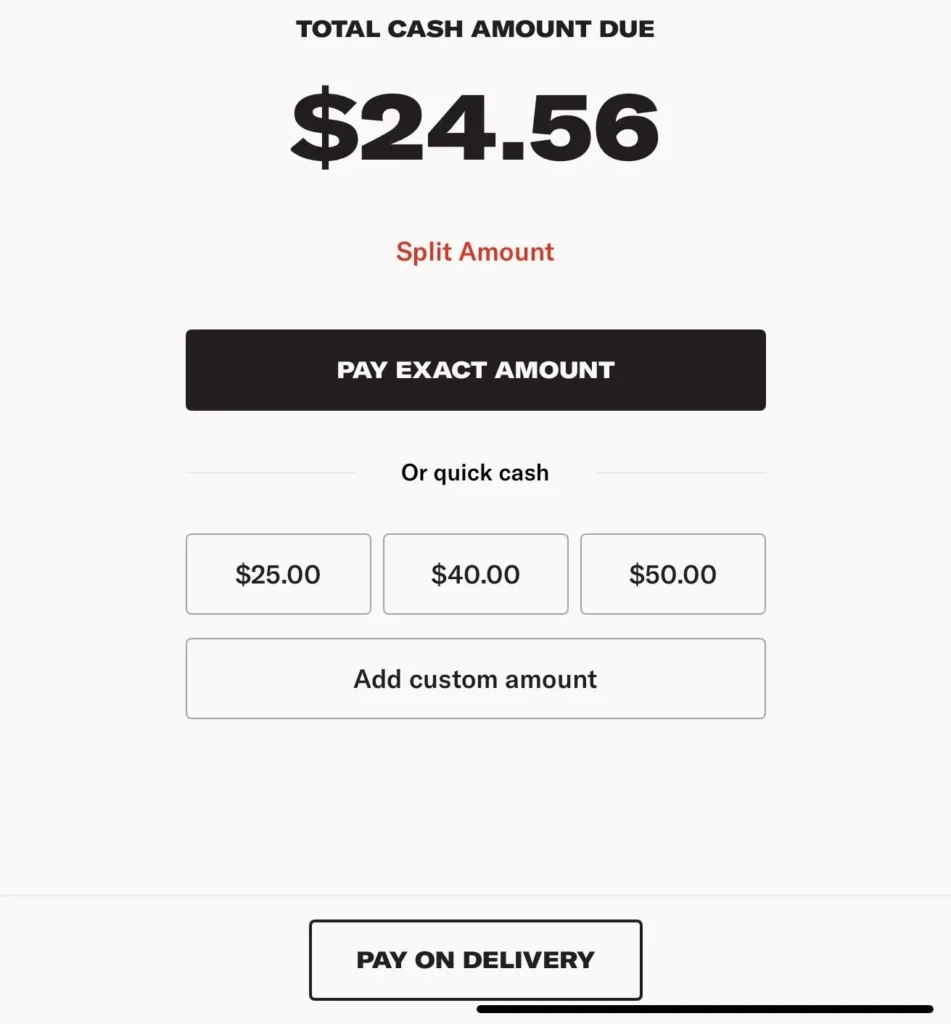Click the divider line left of Or quick cash

click(x=270, y=473)
